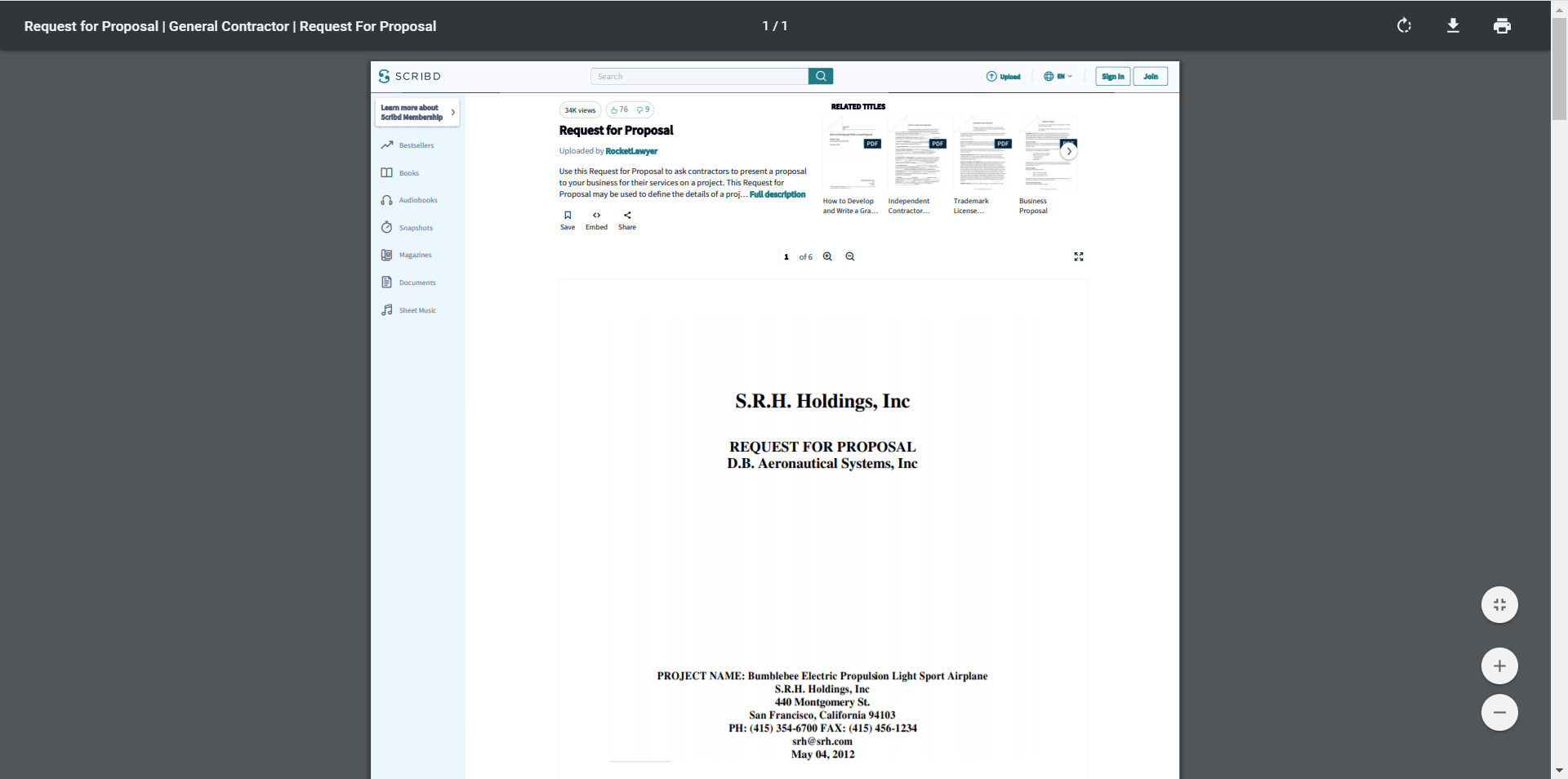Click the 1 / 1 page indicator
The width and height of the screenshot is (1568, 779).
tap(775, 26)
